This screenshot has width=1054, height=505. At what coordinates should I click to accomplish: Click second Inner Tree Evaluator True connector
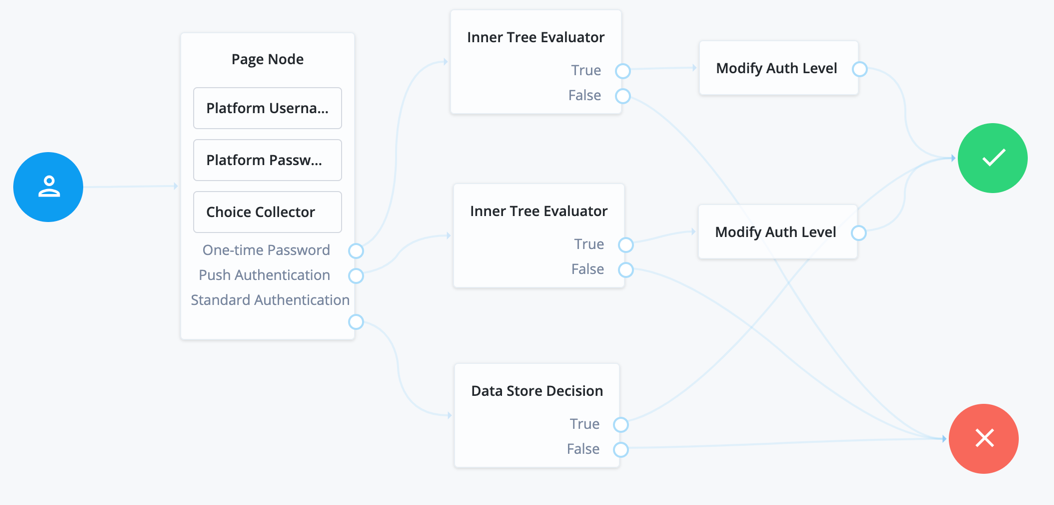[626, 245]
